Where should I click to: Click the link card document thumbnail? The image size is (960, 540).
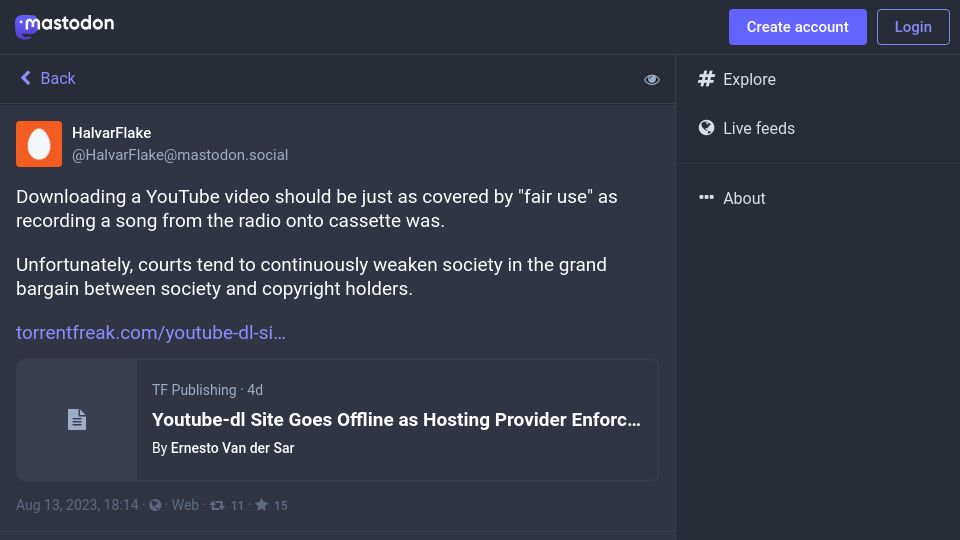coord(77,419)
